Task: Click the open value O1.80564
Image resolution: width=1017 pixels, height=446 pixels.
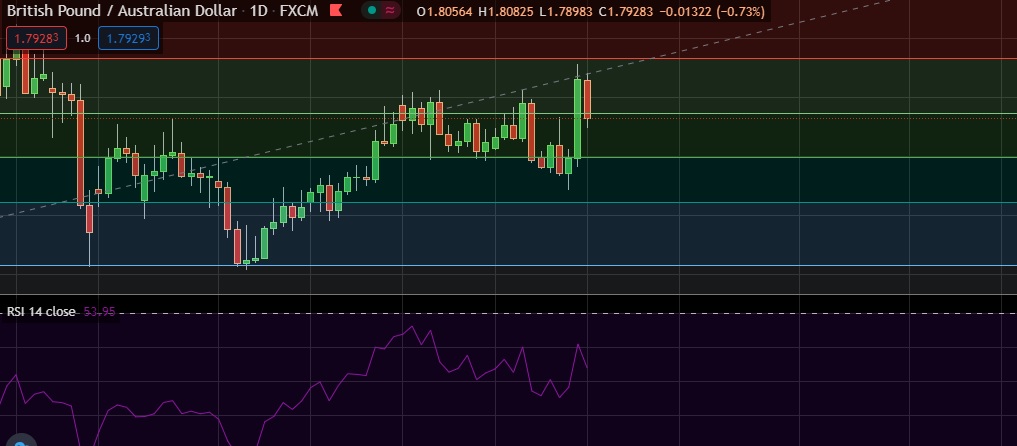Action: 446,12
